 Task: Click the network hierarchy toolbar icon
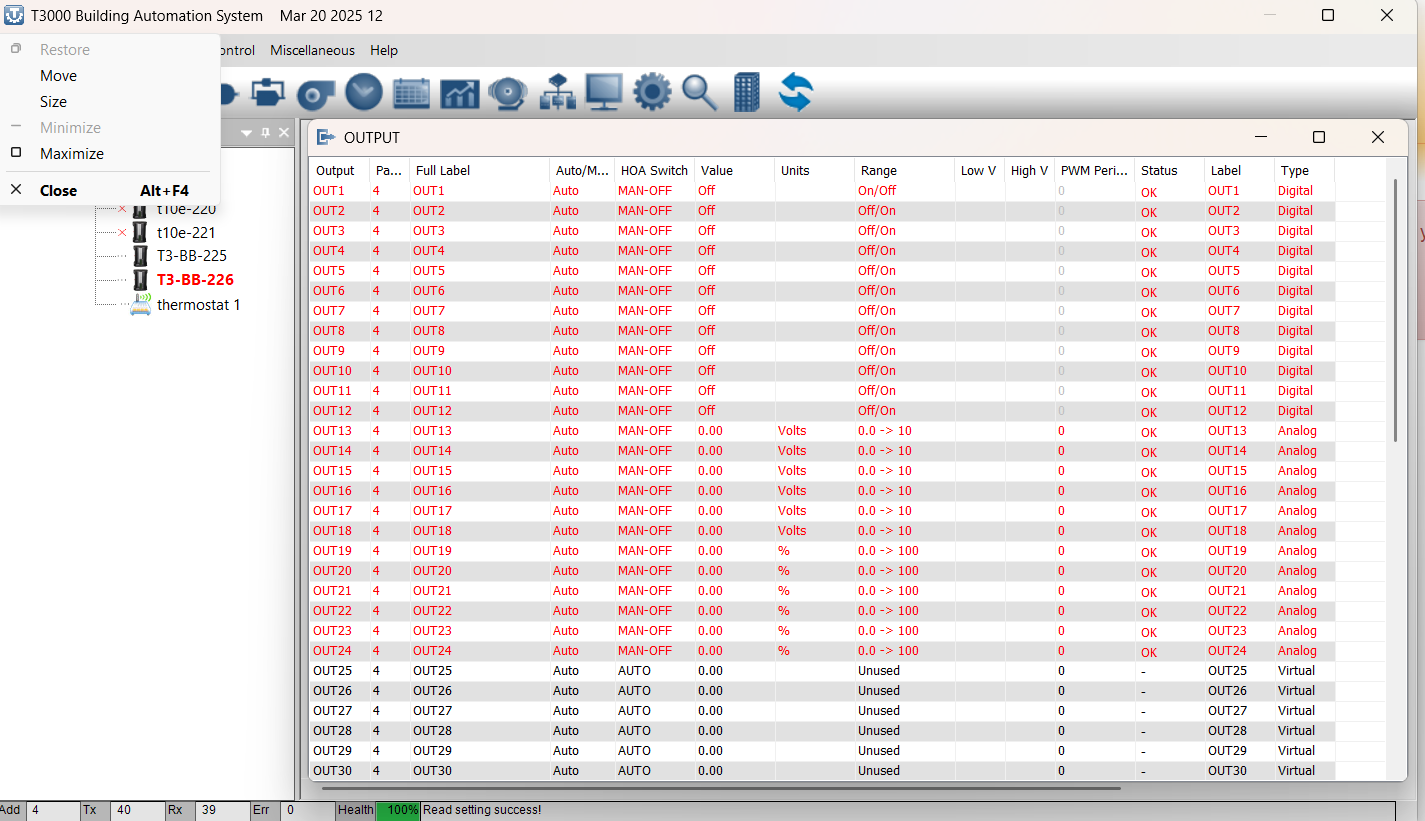click(556, 93)
